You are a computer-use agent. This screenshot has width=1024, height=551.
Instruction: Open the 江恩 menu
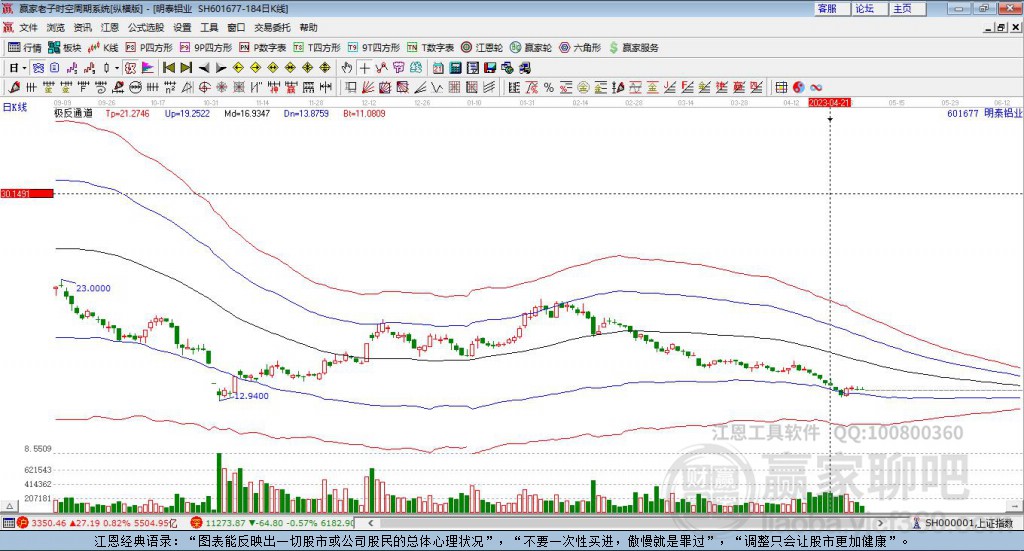[x=109, y=28]
